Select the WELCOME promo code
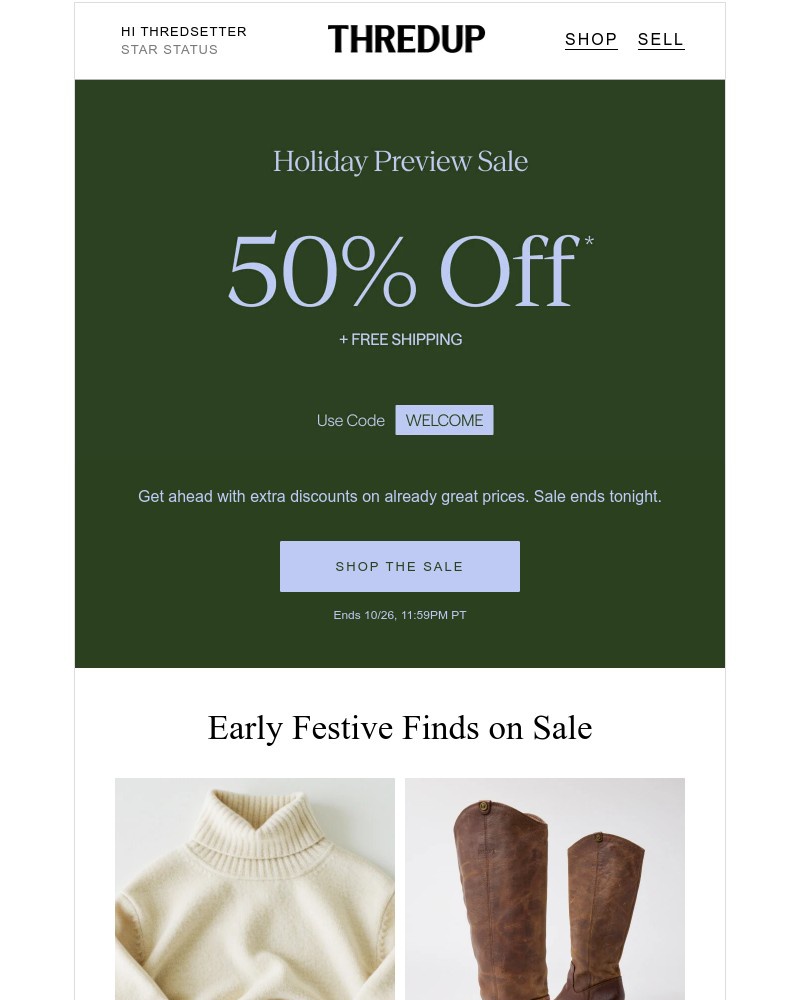Image resolution: width=800 pixels, height=1000 pixels. 444,420
